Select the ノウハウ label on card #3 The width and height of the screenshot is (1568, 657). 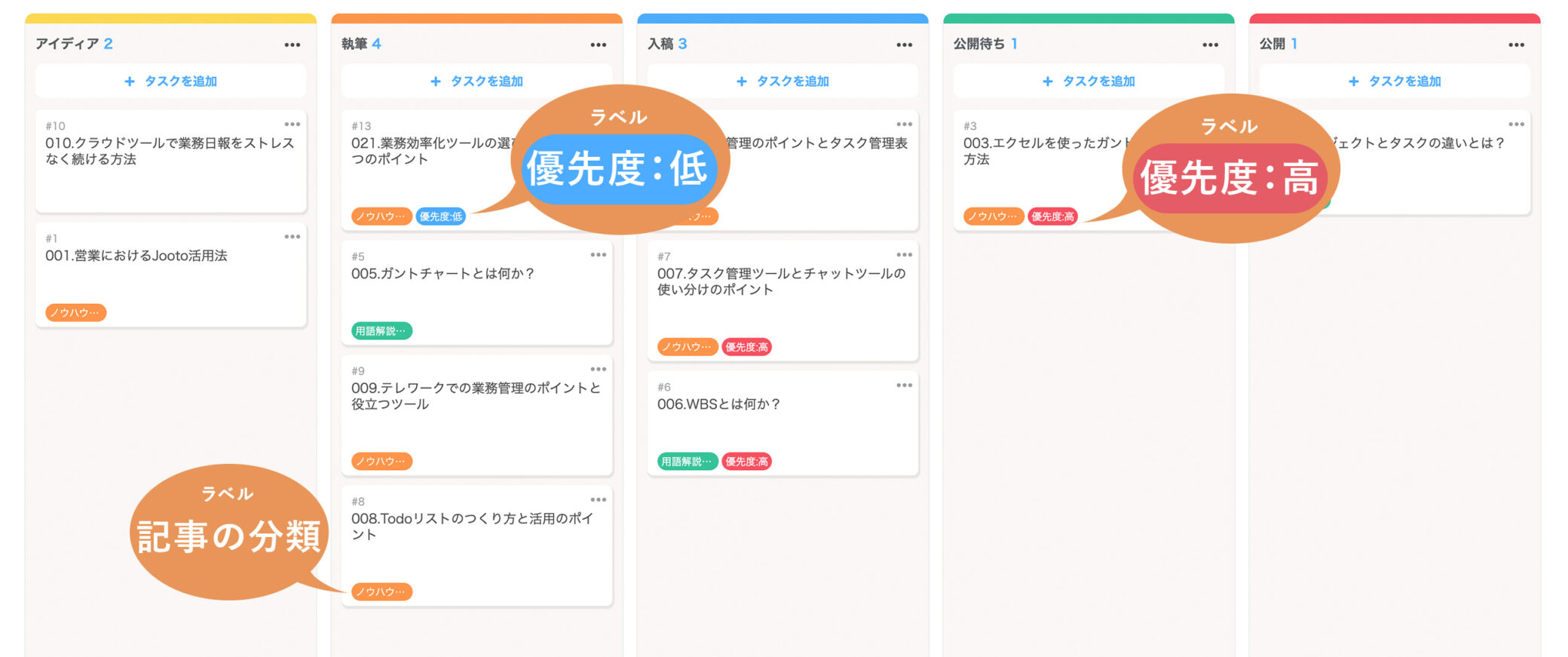tap(994, 216)
